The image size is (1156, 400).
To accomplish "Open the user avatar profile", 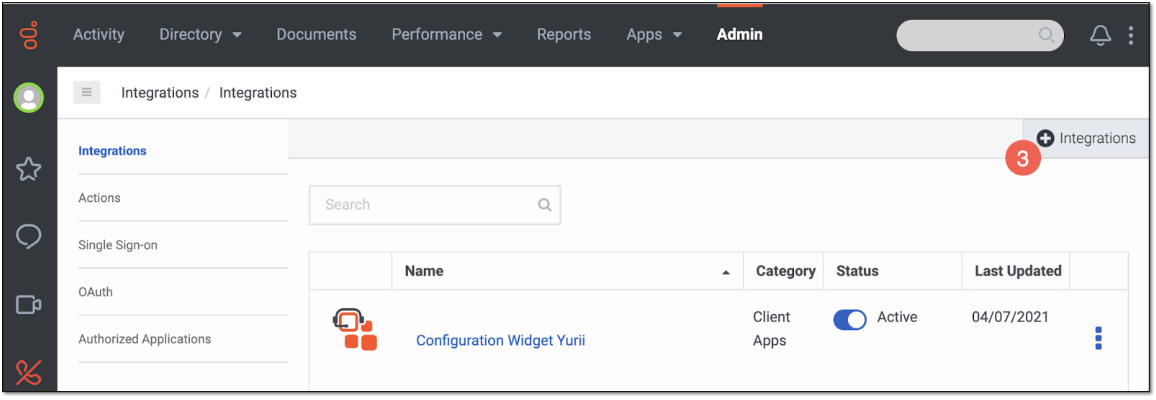I will pos(29,98).
